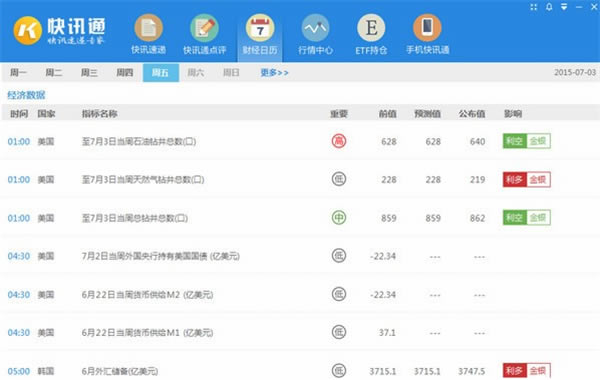Click the 韩国 country cell
Screen dimensions: 600x380
(x=46, y=371)
